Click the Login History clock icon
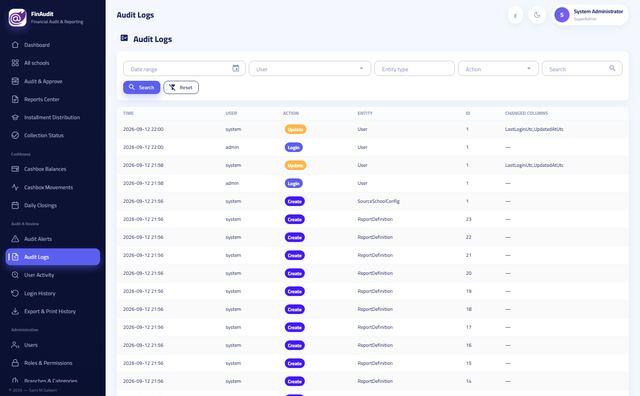 pos(15,293)
